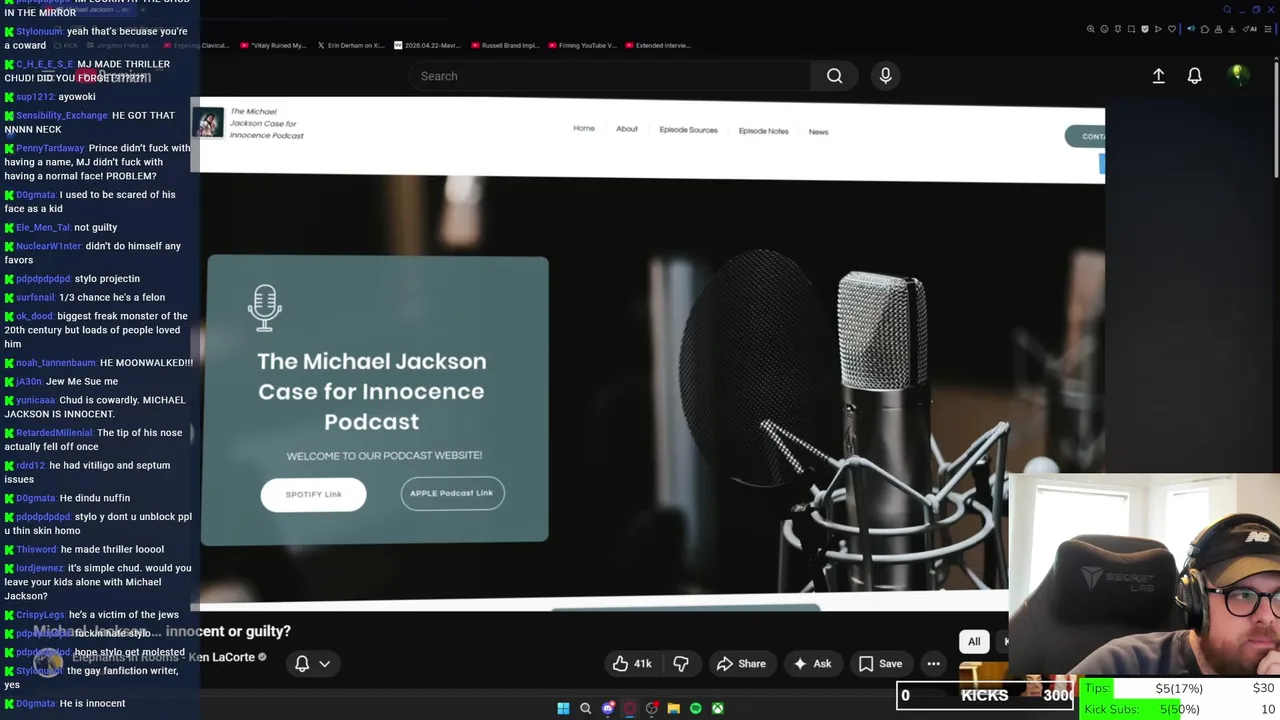This screenshot has height=720, width=1280.
Task: Click chat username NuclearW1nter
Action: [49, 246]
